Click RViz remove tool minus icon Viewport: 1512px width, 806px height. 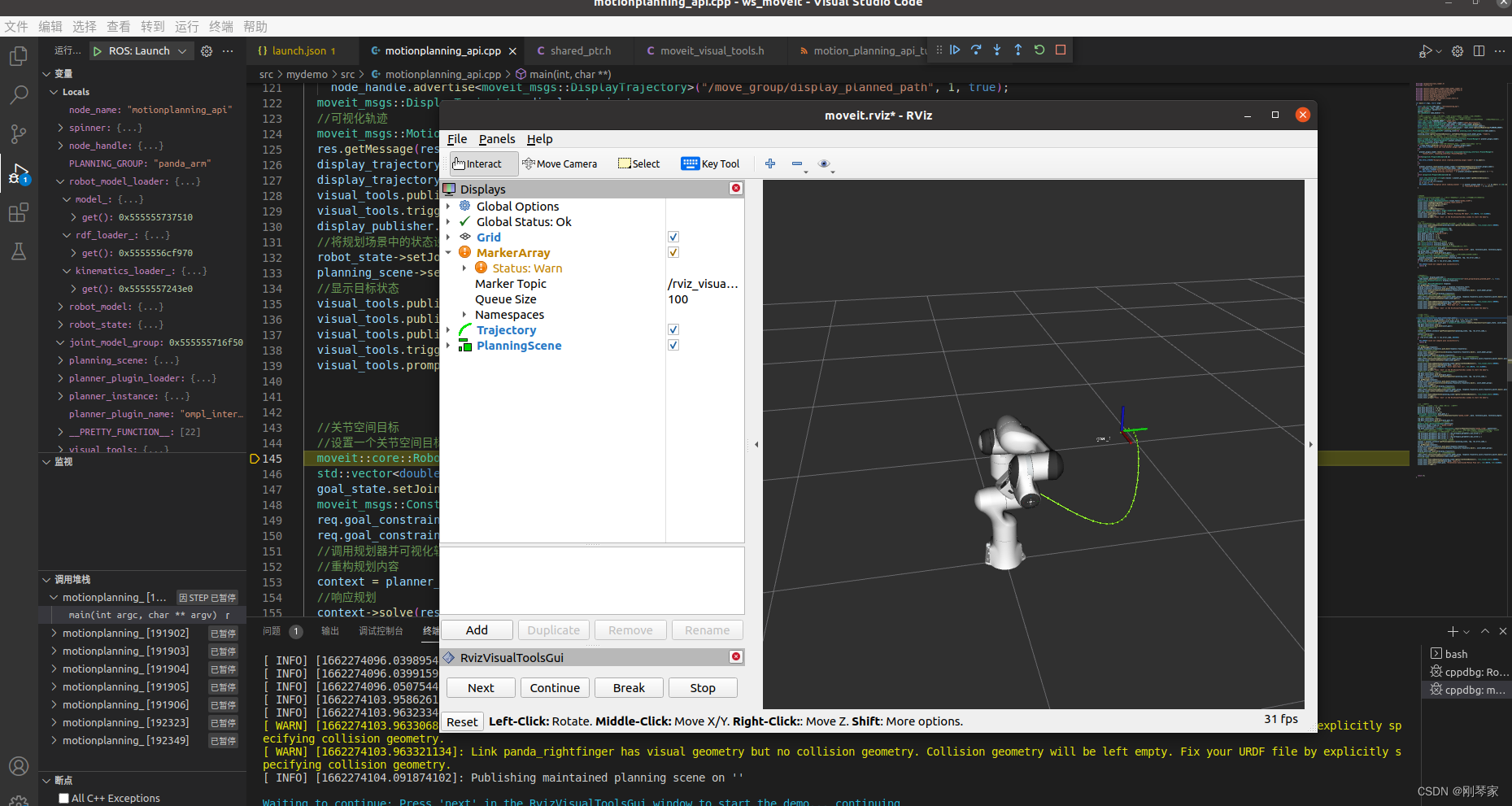click(797, 163)
